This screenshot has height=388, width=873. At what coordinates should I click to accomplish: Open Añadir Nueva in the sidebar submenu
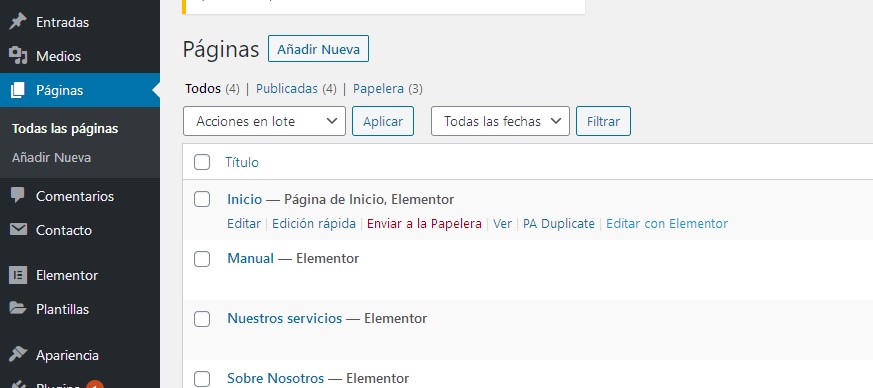51,158
